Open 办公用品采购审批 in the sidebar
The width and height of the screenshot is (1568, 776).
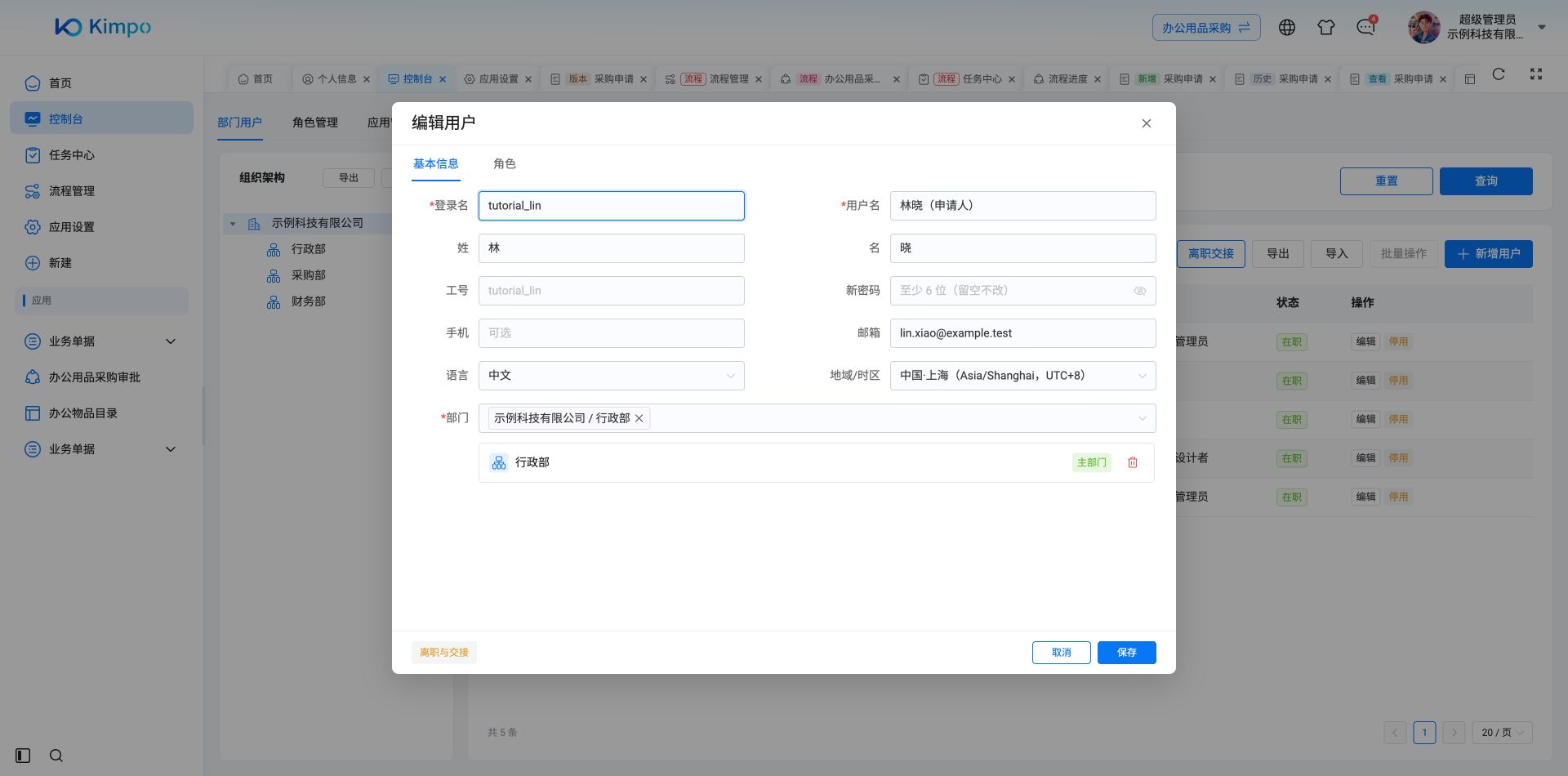coord(101,377)
